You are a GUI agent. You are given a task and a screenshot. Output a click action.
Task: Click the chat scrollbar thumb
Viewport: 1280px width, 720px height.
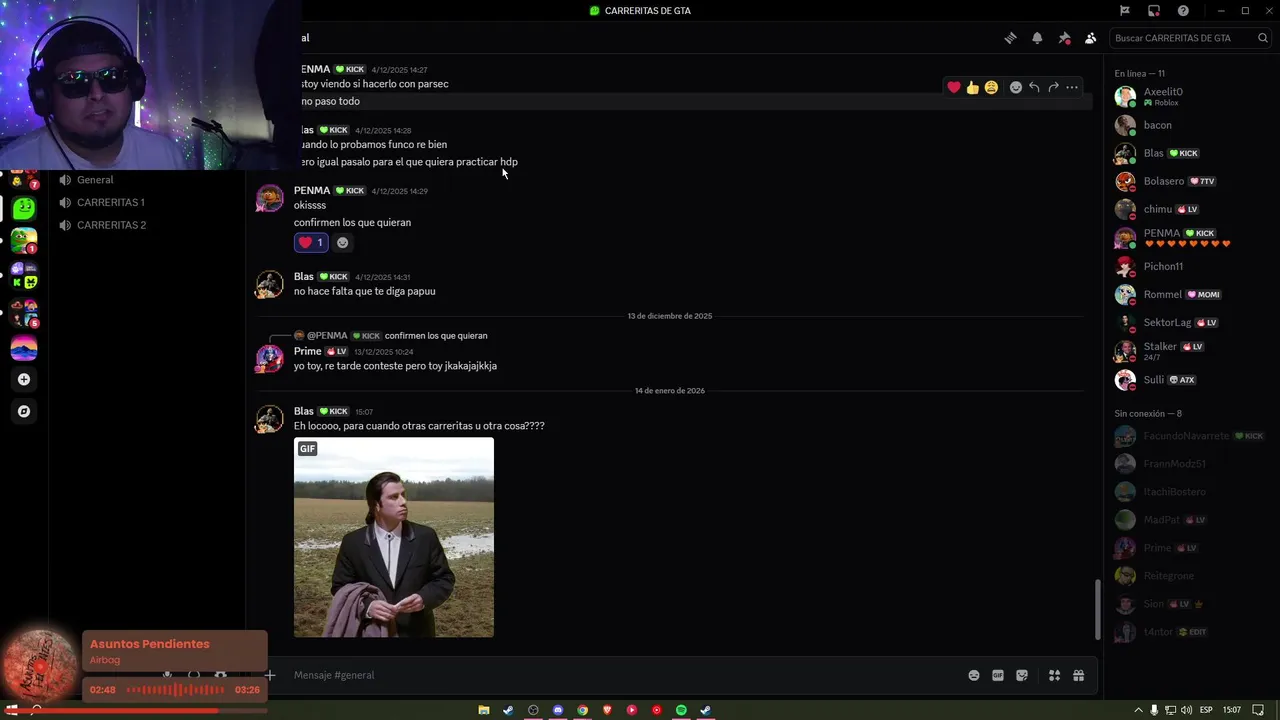tap(1096, 608)
